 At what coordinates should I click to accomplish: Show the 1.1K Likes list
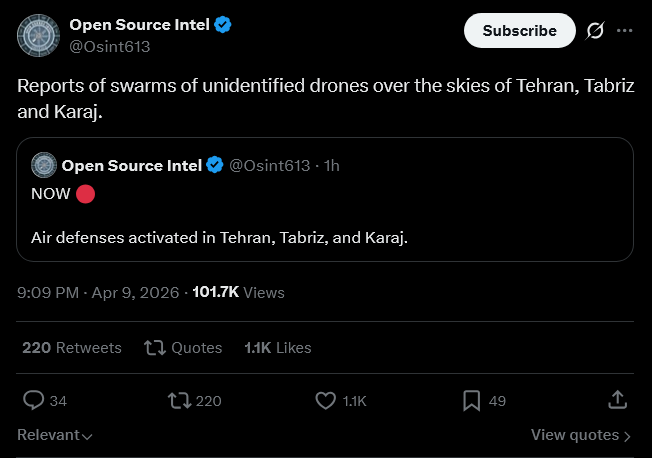click(278, 348)
